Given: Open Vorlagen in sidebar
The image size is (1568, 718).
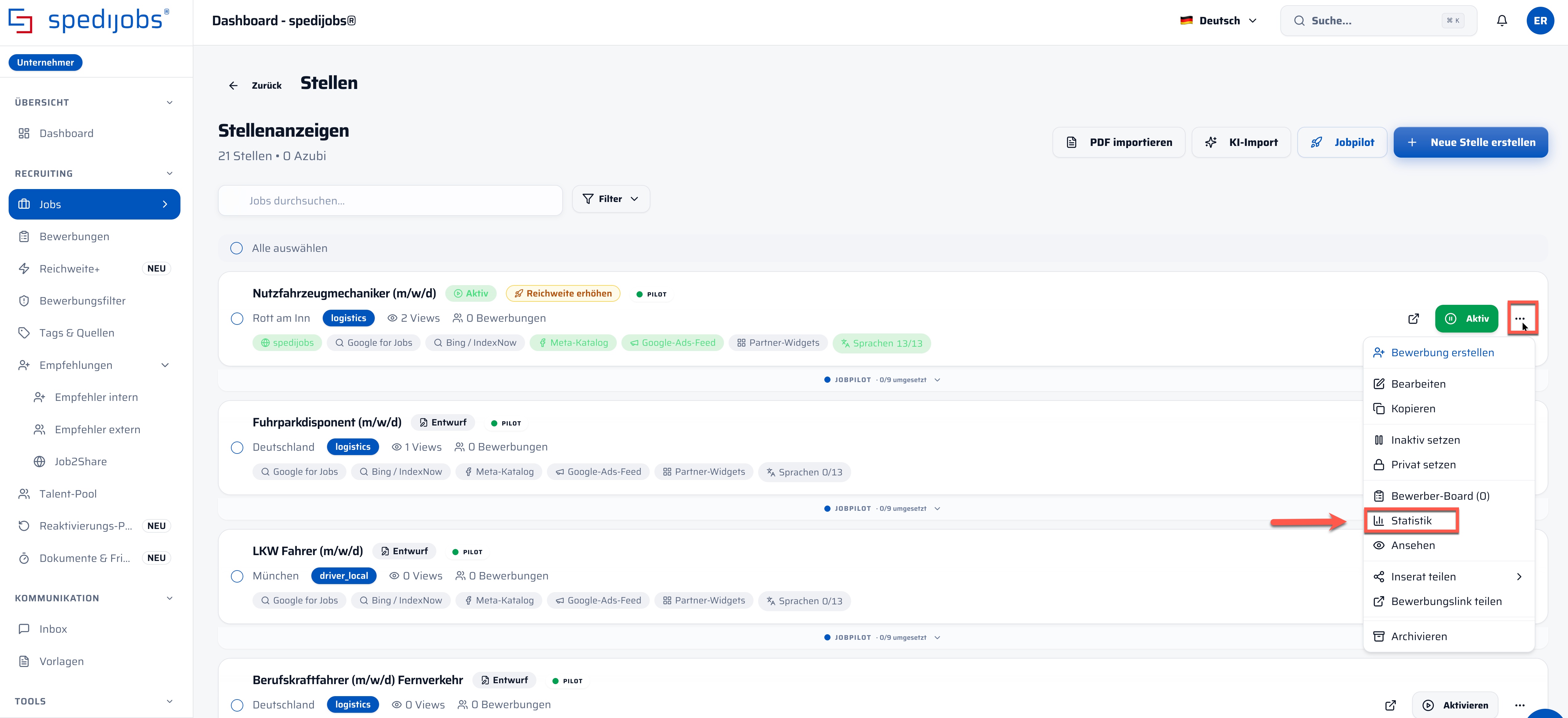Looking at the screenshot, I should pos(94,661).
